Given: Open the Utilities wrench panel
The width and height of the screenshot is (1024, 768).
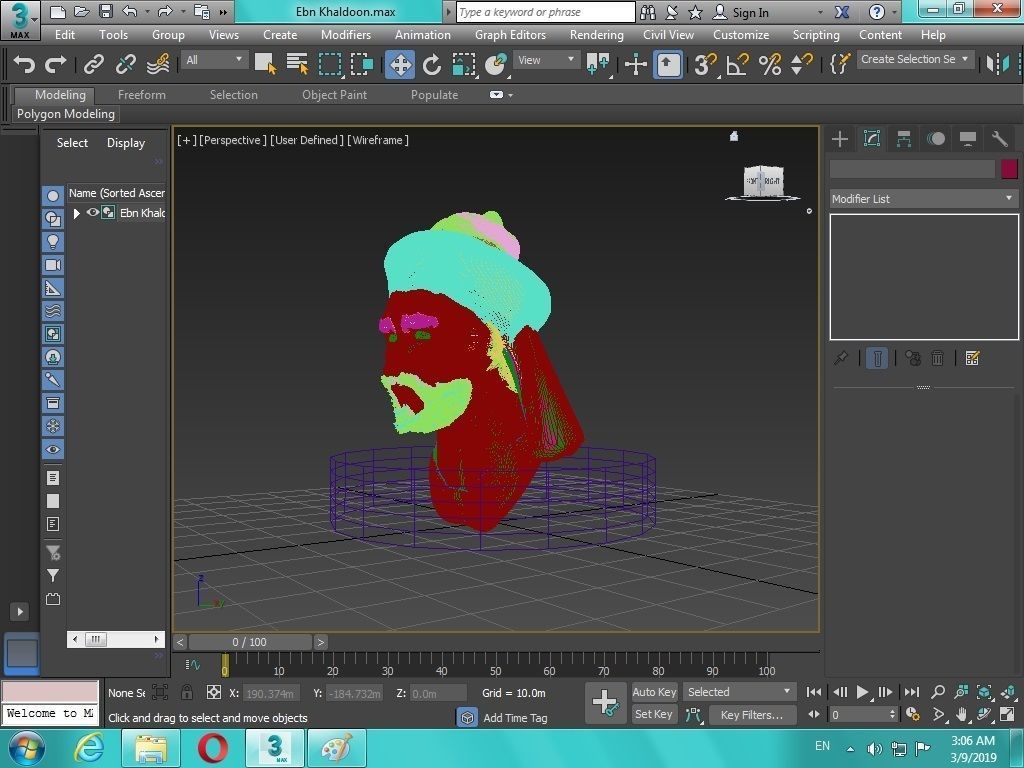Looking at the screenshot, I should click(x=999, y=138).
